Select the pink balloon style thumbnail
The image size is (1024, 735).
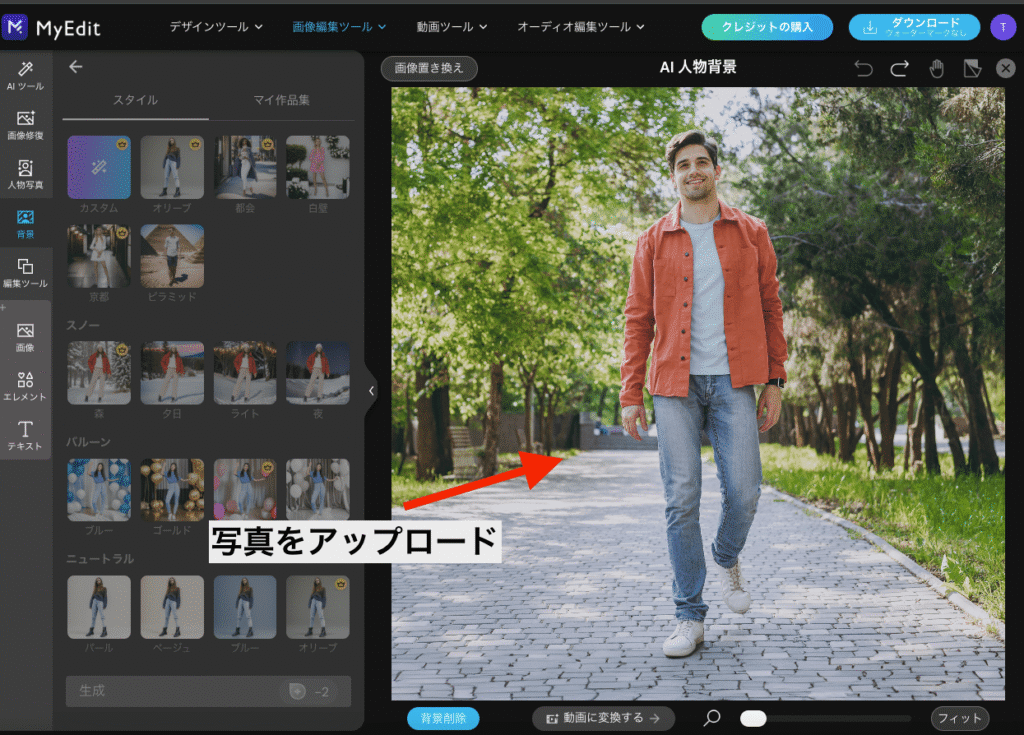(x=245, y=489)
